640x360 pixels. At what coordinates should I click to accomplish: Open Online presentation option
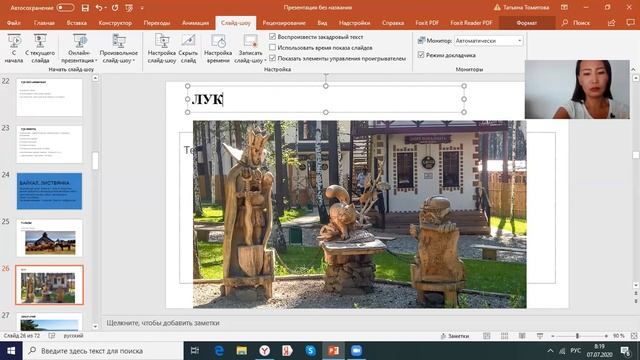click(79, 48)
